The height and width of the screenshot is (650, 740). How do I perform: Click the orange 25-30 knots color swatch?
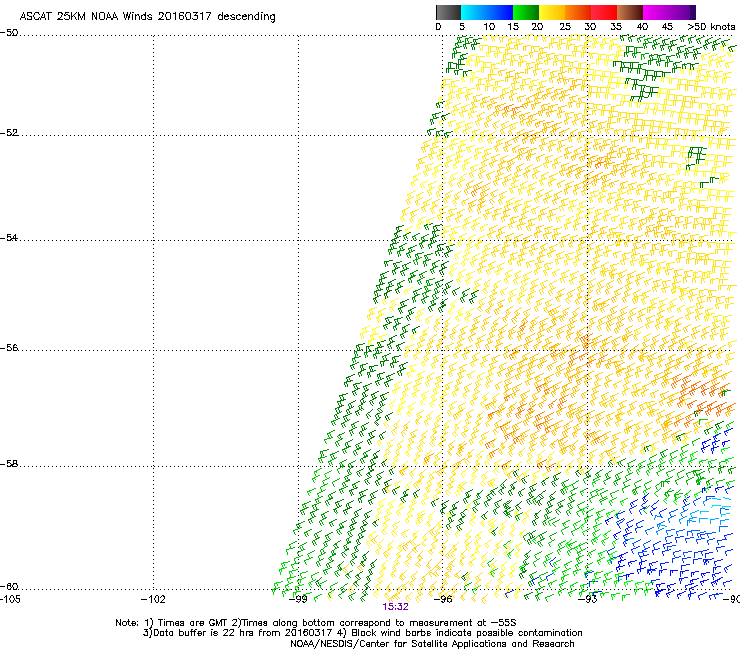point(578,12)
